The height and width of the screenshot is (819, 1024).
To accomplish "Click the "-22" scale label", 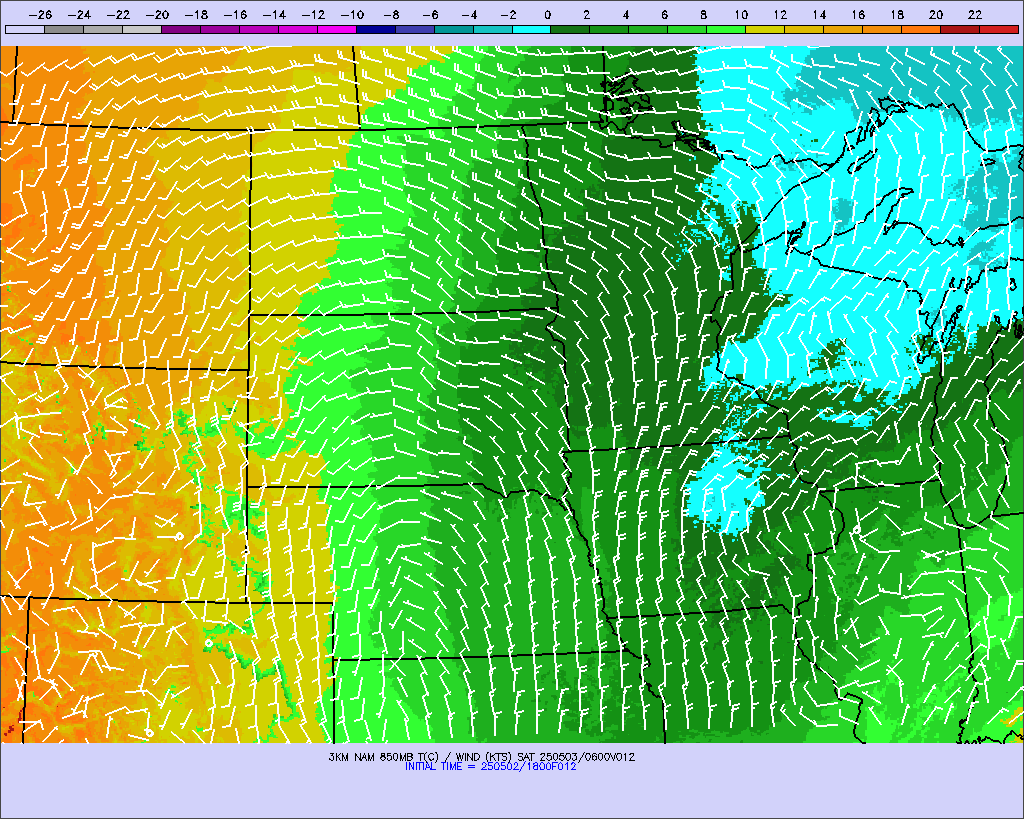I will pos(118,14).
